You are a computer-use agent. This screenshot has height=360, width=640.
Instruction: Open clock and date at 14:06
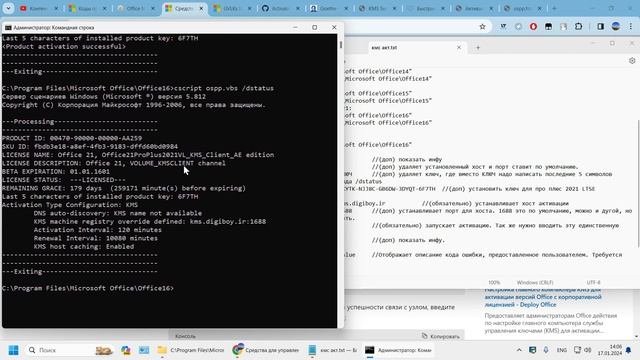click(610, 350)
